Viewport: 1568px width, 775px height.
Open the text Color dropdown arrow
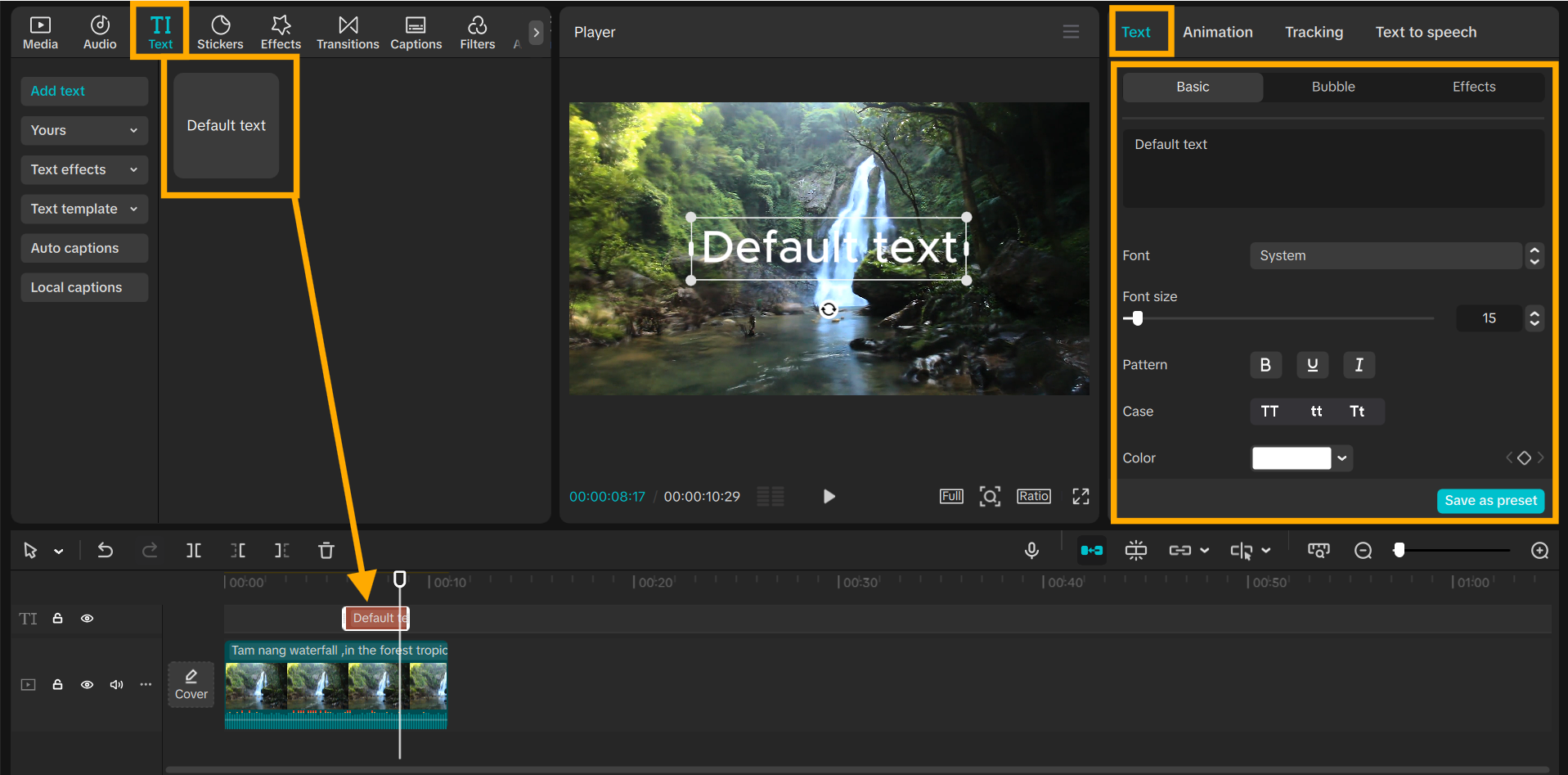[1341, 458]
